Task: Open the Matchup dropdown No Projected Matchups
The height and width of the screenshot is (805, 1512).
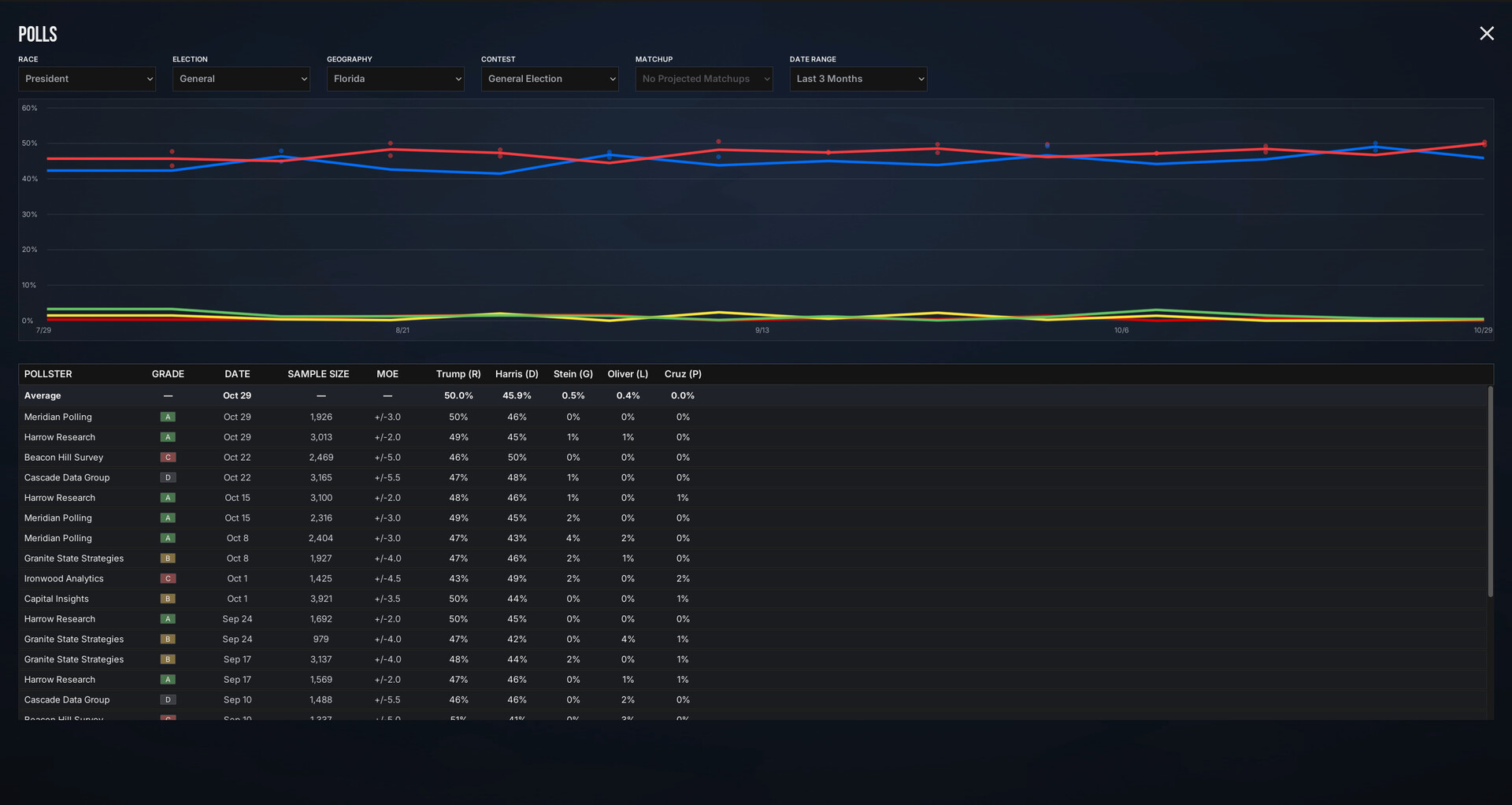Action: [x=704, y=79]
